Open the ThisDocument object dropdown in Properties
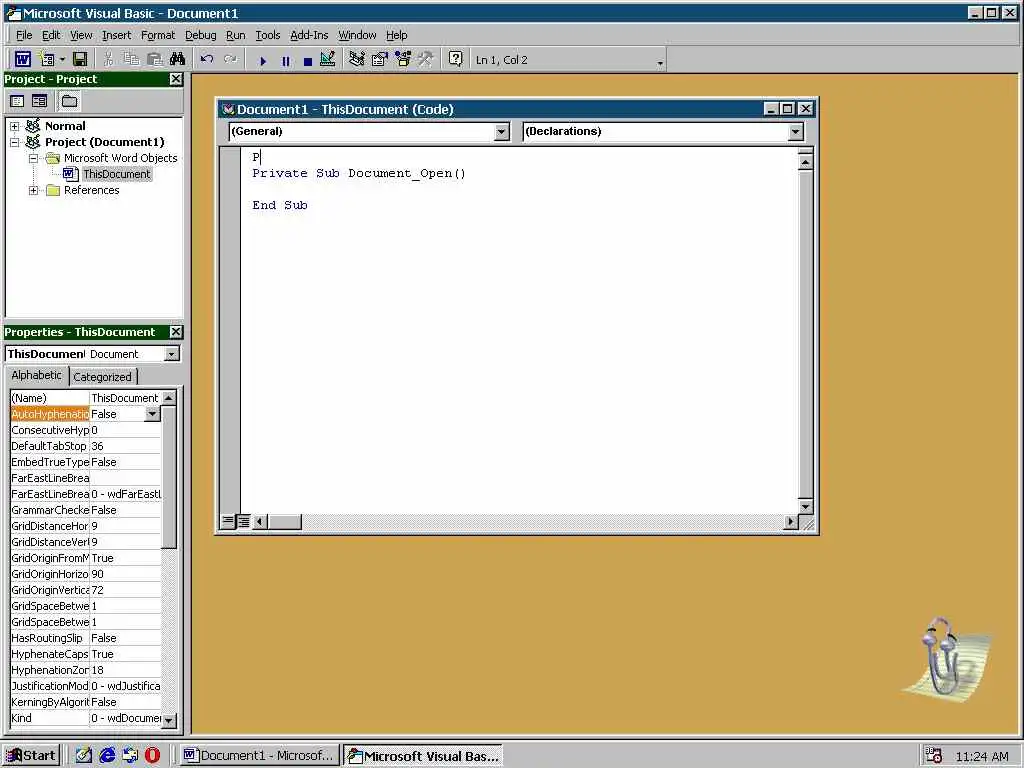The image size is (1024, 768). (x=172, y=354)
